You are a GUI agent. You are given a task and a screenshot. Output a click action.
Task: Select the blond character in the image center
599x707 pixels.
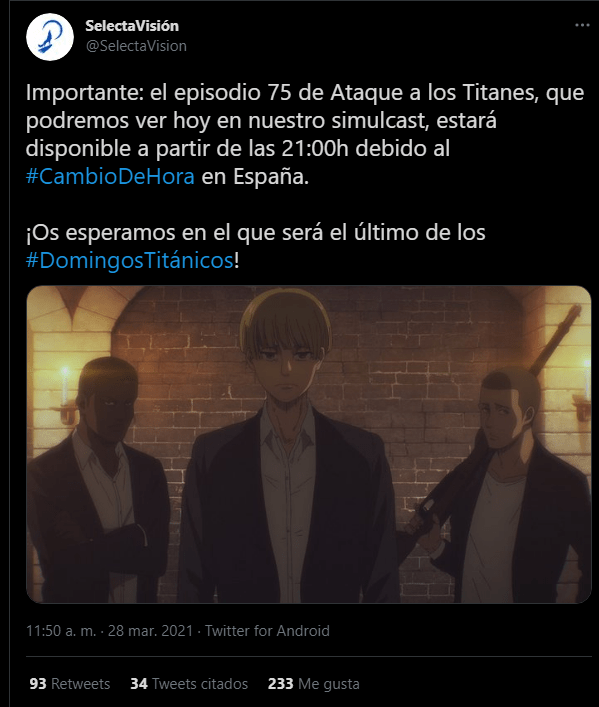pyautogui.click(x=287, y=445)
